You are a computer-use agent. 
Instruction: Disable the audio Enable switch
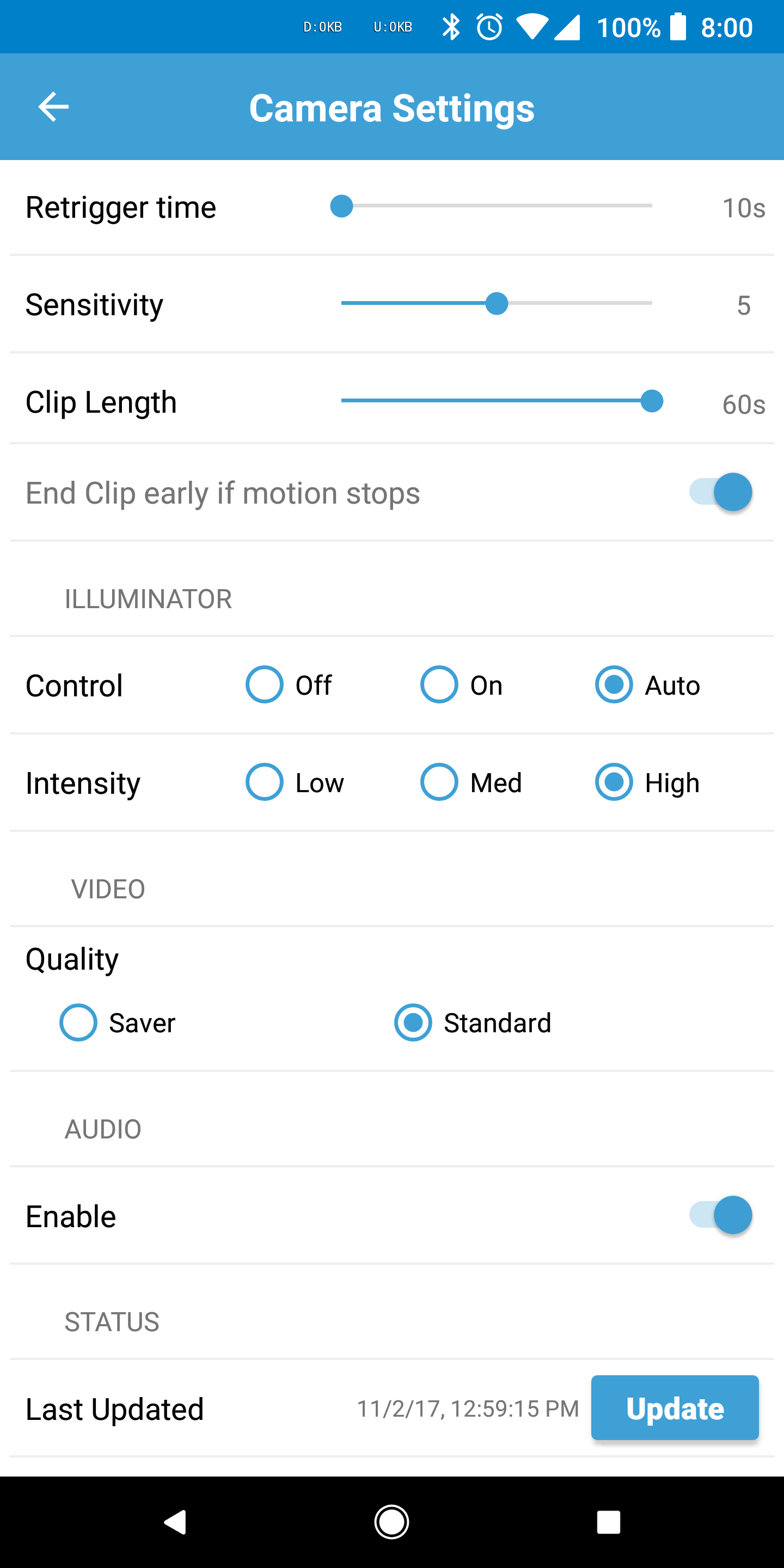(x=721, y=1215)
